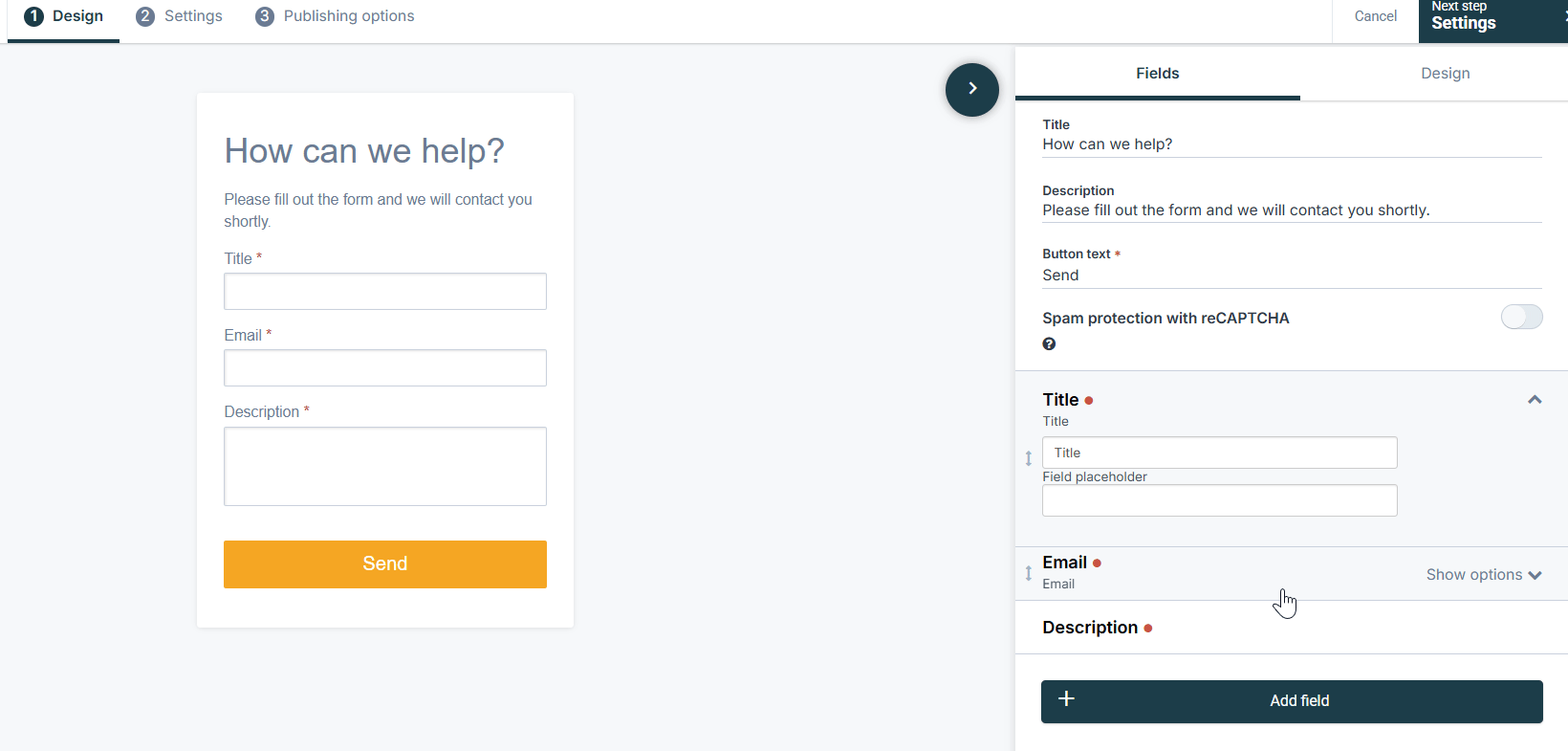Expand Email field with Show options
This screenshot has height=751, width=1568.
(1484, 575)
